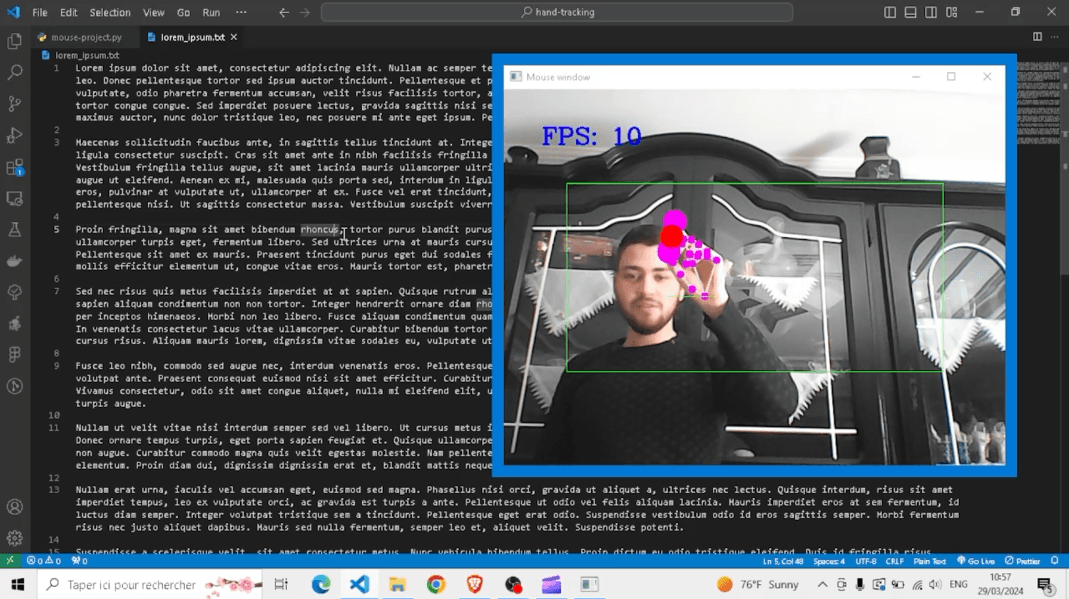Open the Accounts icon in activity bar
Screen dimensions: 1069x599
tap(15, 507)
